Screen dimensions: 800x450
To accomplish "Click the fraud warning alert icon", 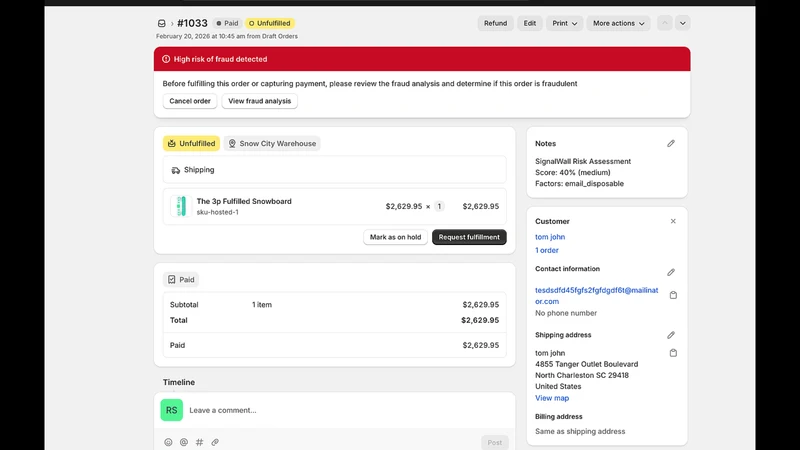I will pos(166,59).
